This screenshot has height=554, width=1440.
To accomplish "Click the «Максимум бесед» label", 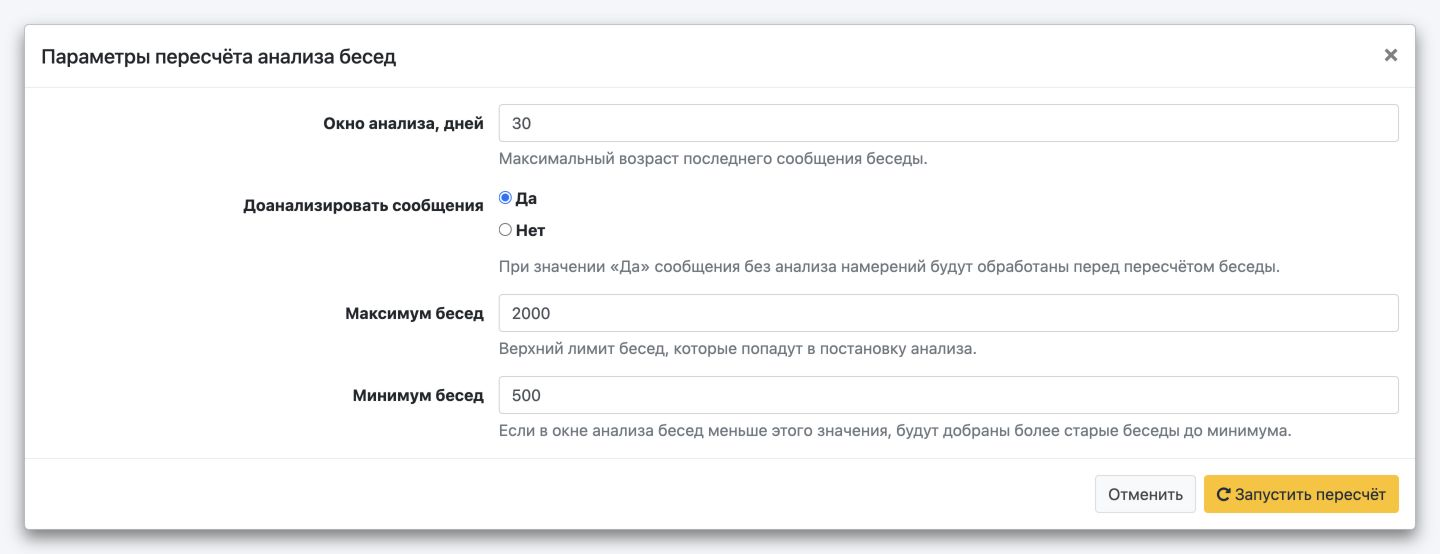I will (414, 314).
